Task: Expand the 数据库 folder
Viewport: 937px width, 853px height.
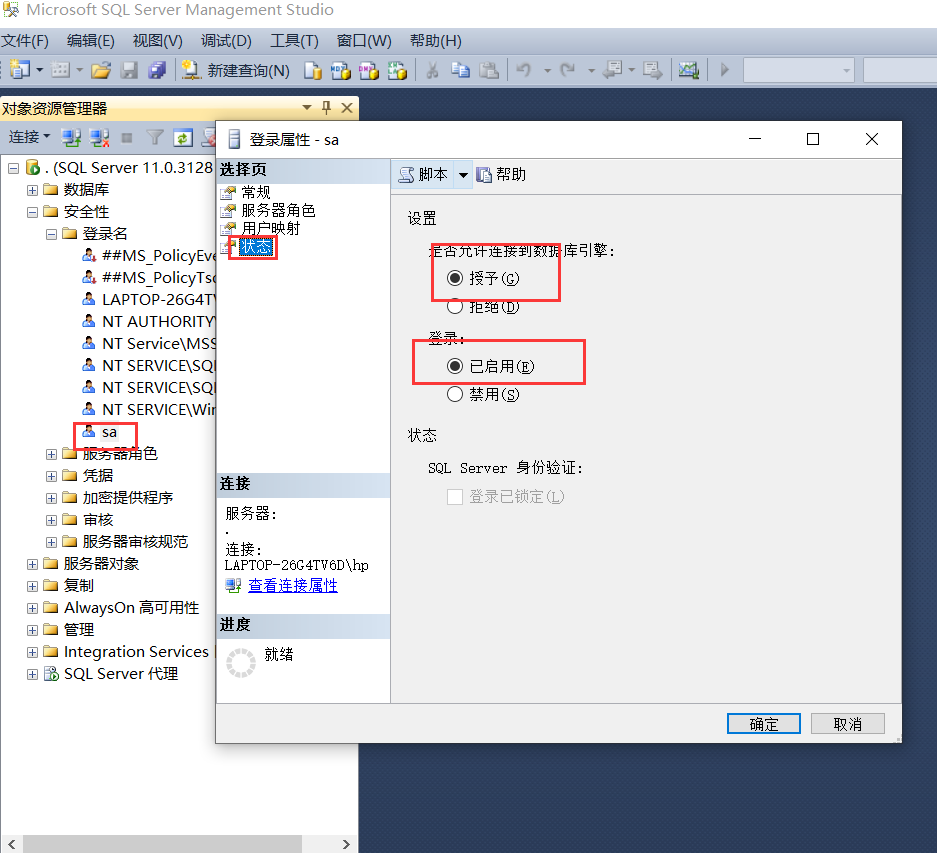Action: click(32, 190)
